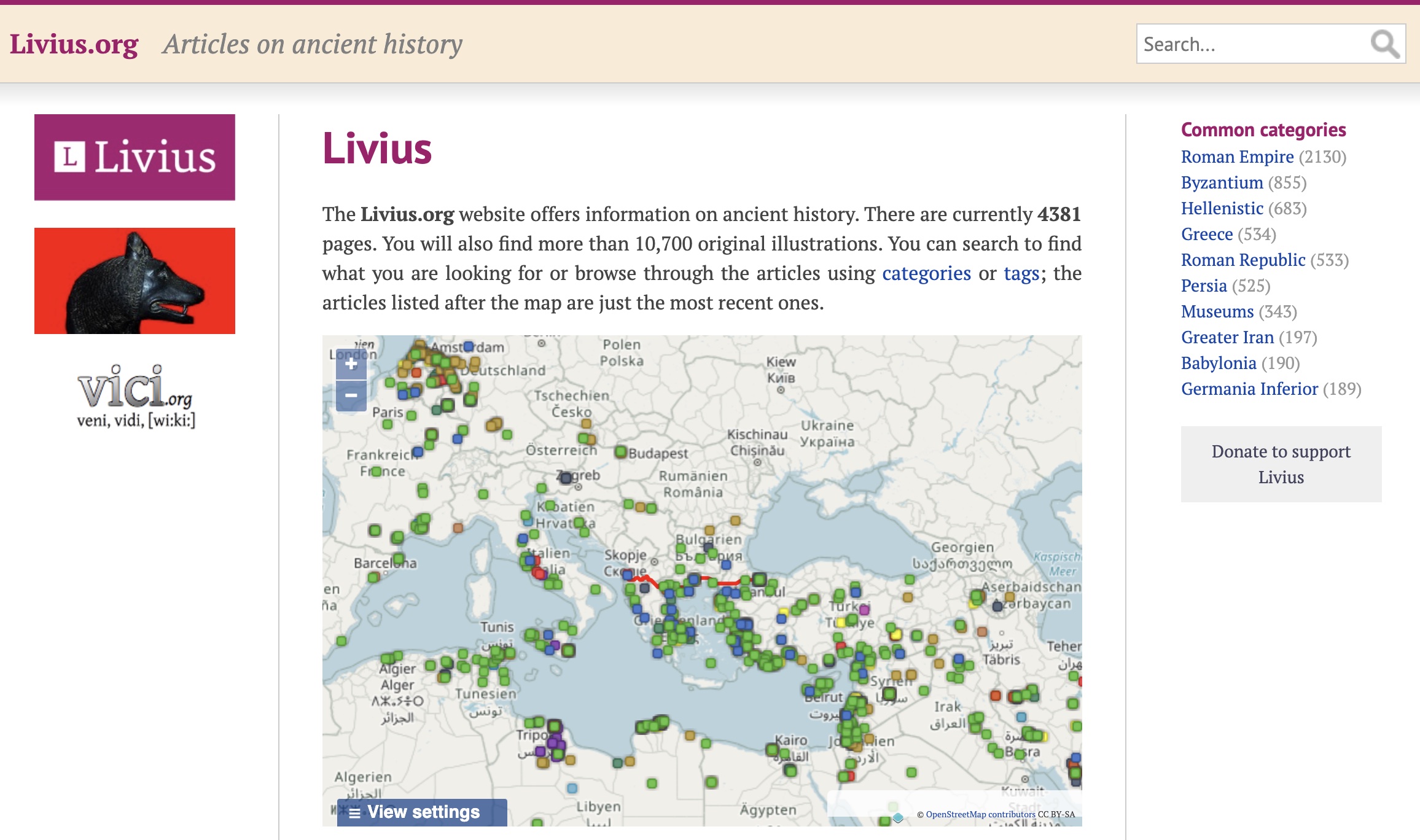Open Persia category
The image size is (1420, 840).
[1204, 286]
